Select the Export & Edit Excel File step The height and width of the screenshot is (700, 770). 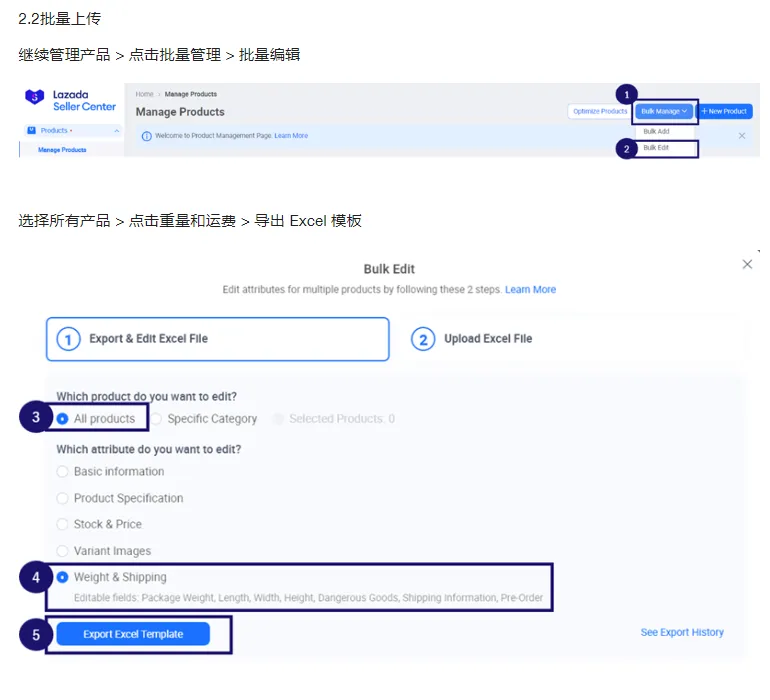(x=218, y=339)
